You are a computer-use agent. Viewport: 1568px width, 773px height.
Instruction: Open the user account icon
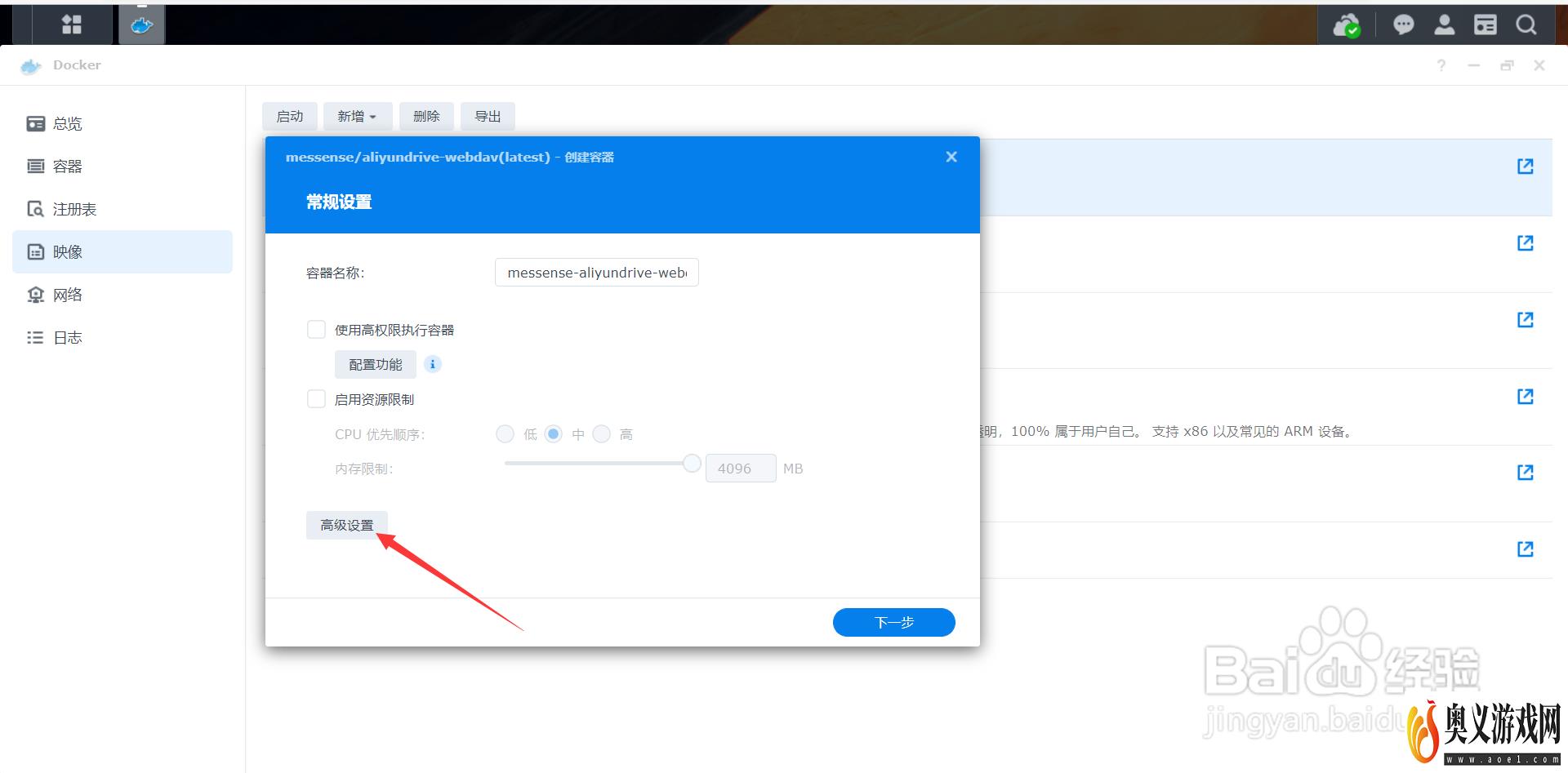(x=1444, y=25)
